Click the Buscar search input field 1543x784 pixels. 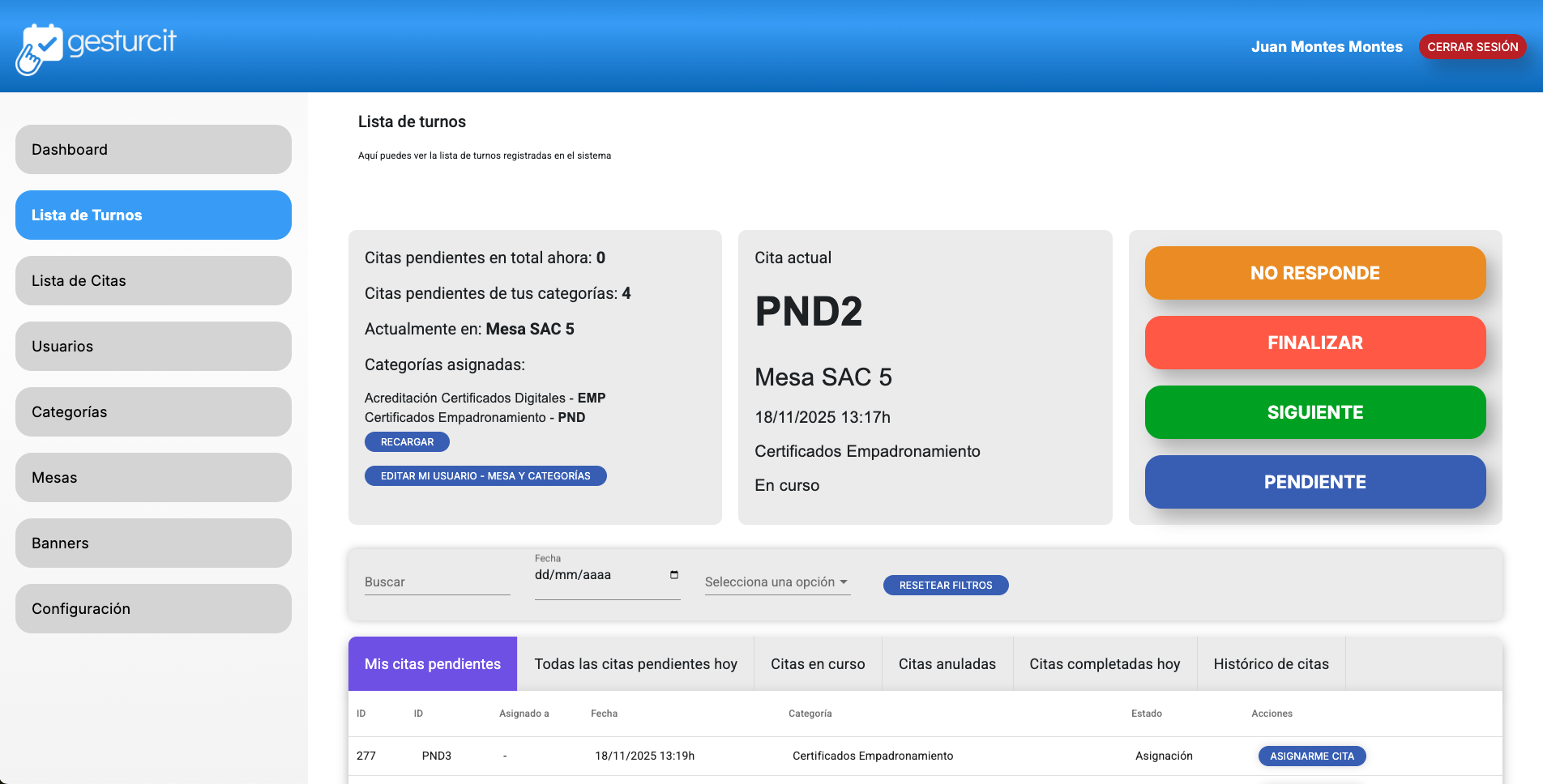(436, 582)
